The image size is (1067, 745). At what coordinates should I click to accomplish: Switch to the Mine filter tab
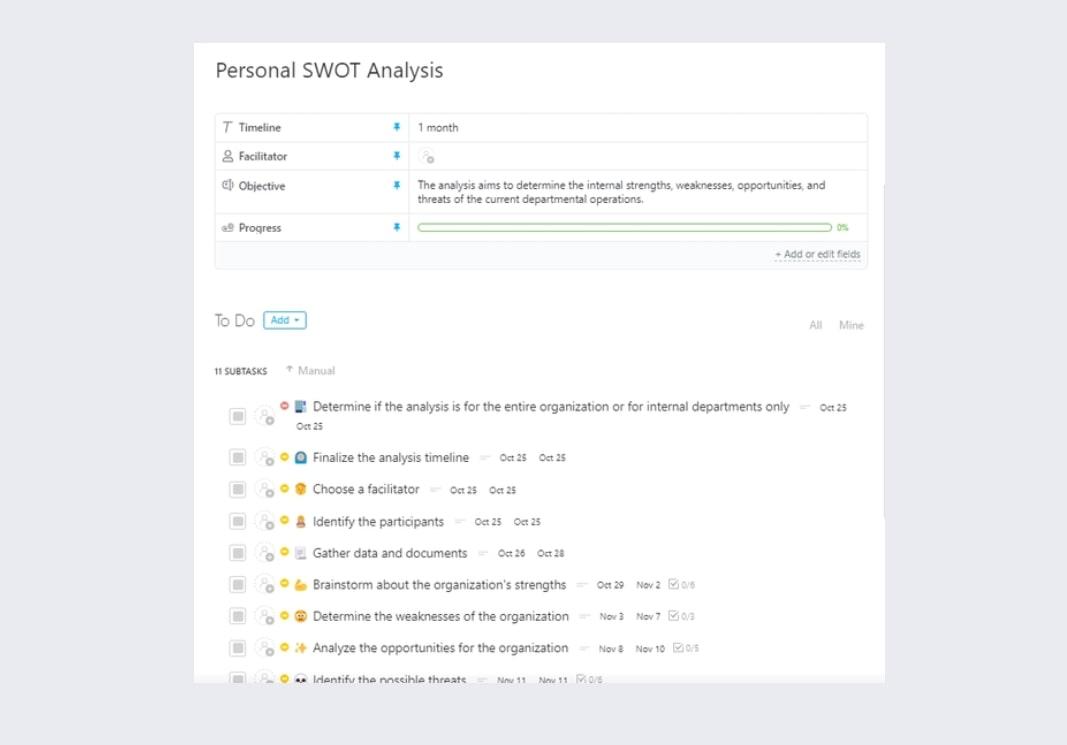(851, 325)
